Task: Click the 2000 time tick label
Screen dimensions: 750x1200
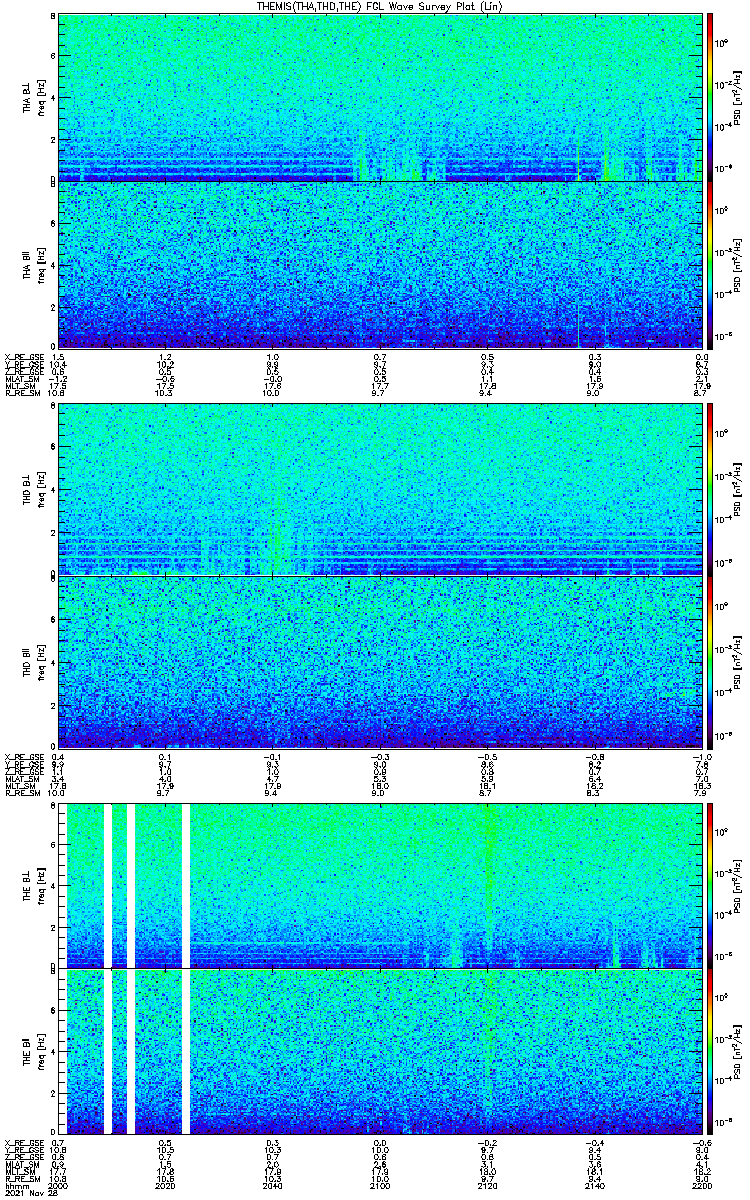Action: (58, 1184)
